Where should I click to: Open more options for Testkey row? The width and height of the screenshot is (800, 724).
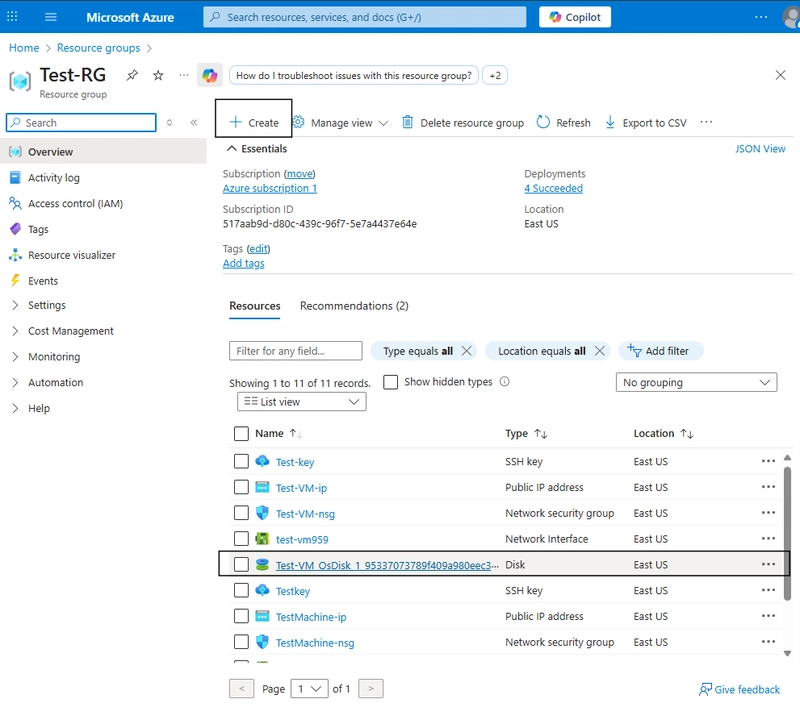pos(768,590)
